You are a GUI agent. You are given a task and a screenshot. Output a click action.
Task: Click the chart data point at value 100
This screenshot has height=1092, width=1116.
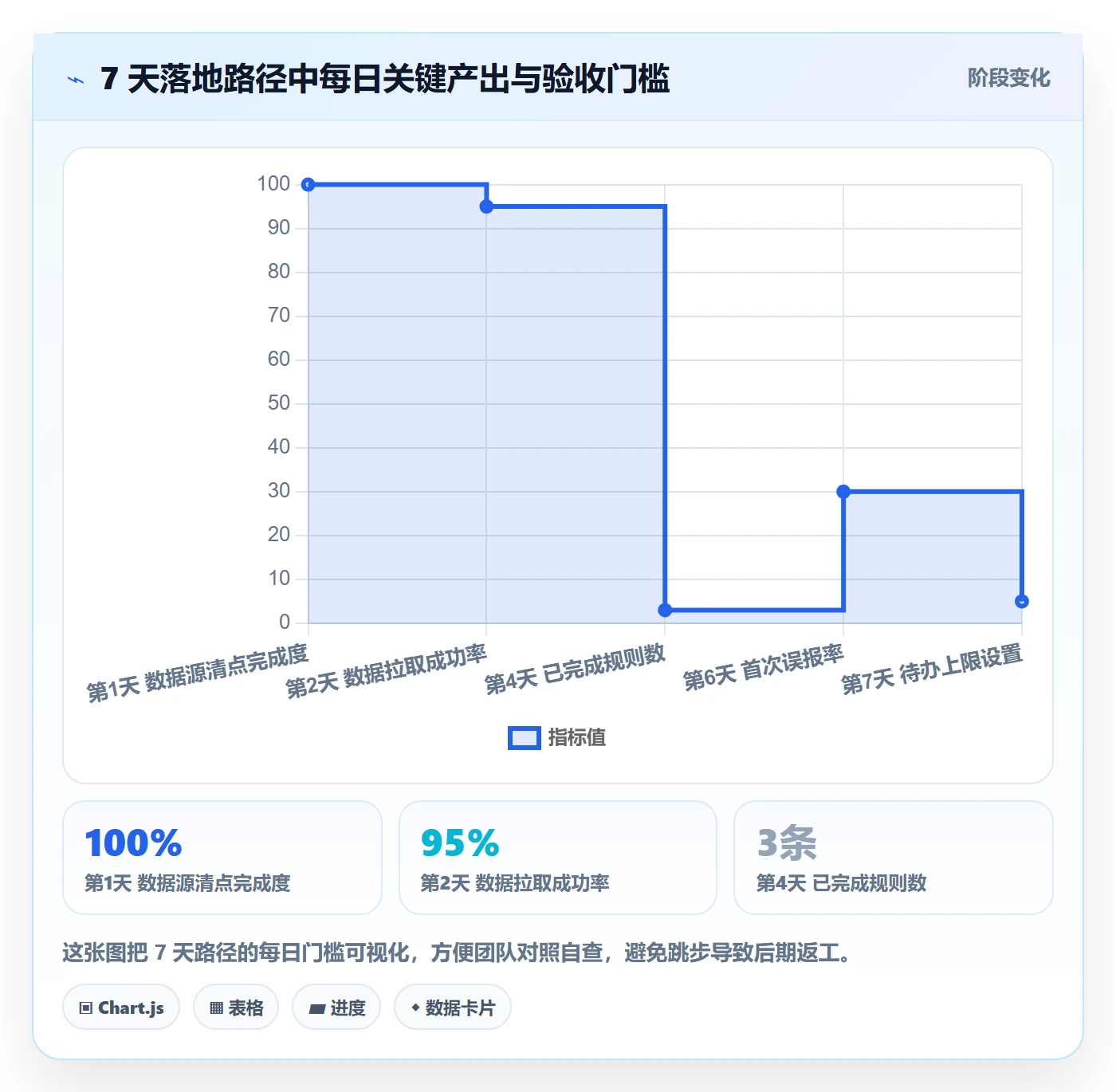308,184
